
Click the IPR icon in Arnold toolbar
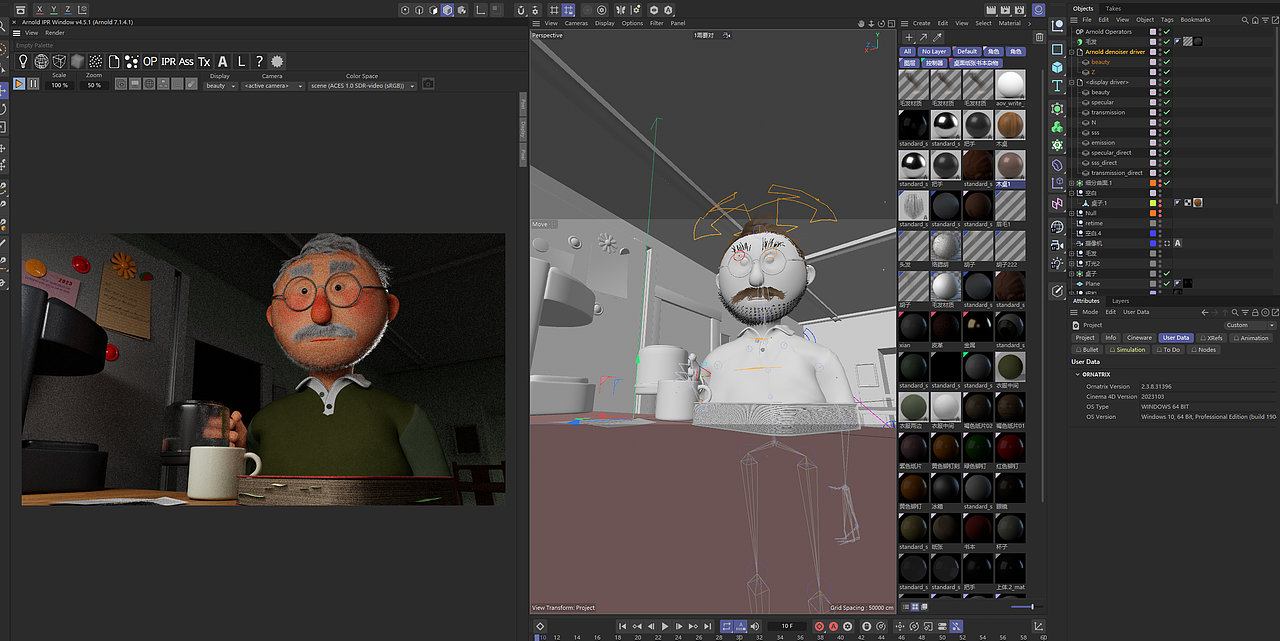tap(168, 62)
